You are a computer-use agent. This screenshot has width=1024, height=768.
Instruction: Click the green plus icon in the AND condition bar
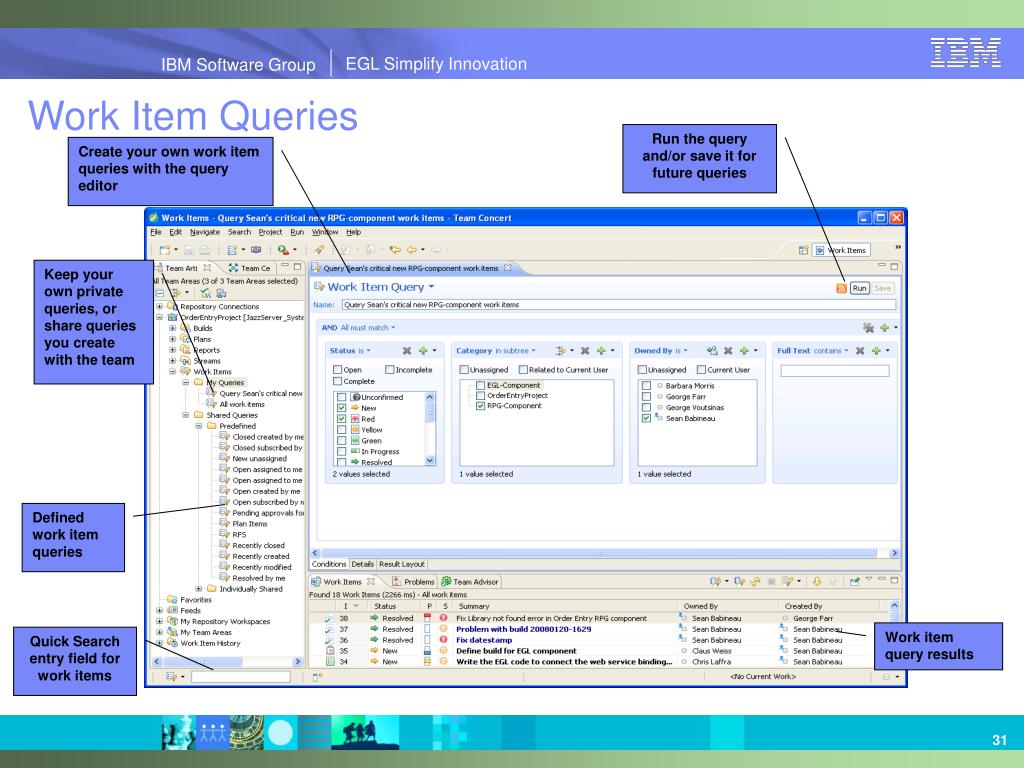coord(884,328)
